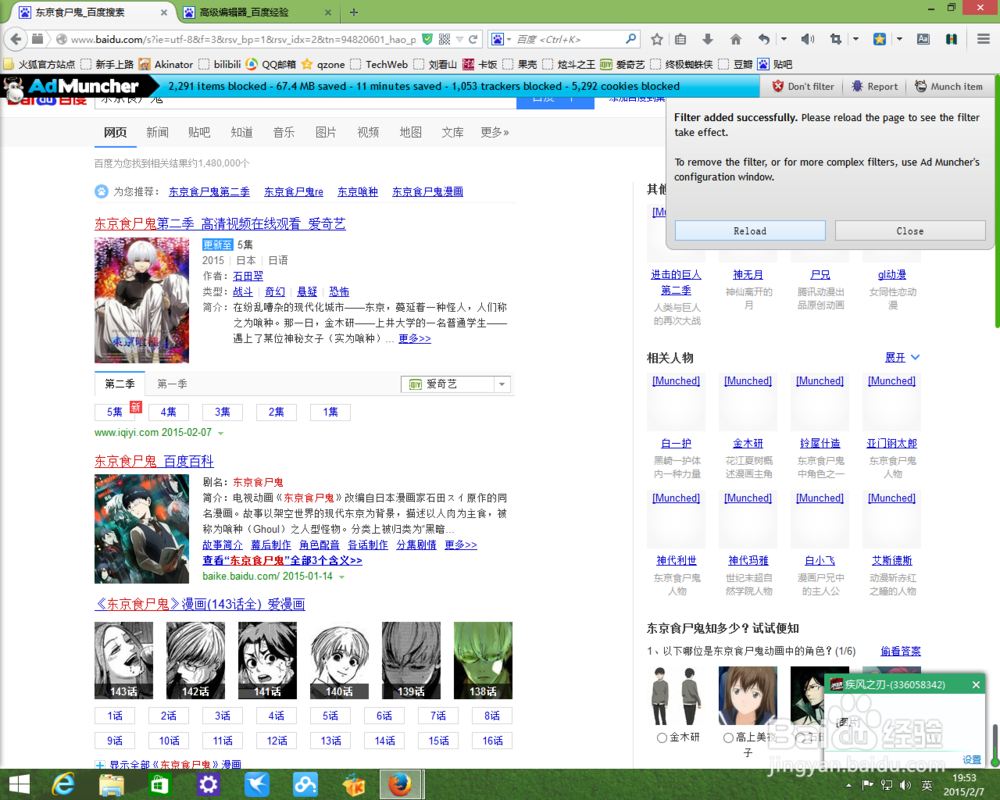Open dropdown next to blue star icon
The width and height of the screenshot is (1000, 800).
(899, 40)
